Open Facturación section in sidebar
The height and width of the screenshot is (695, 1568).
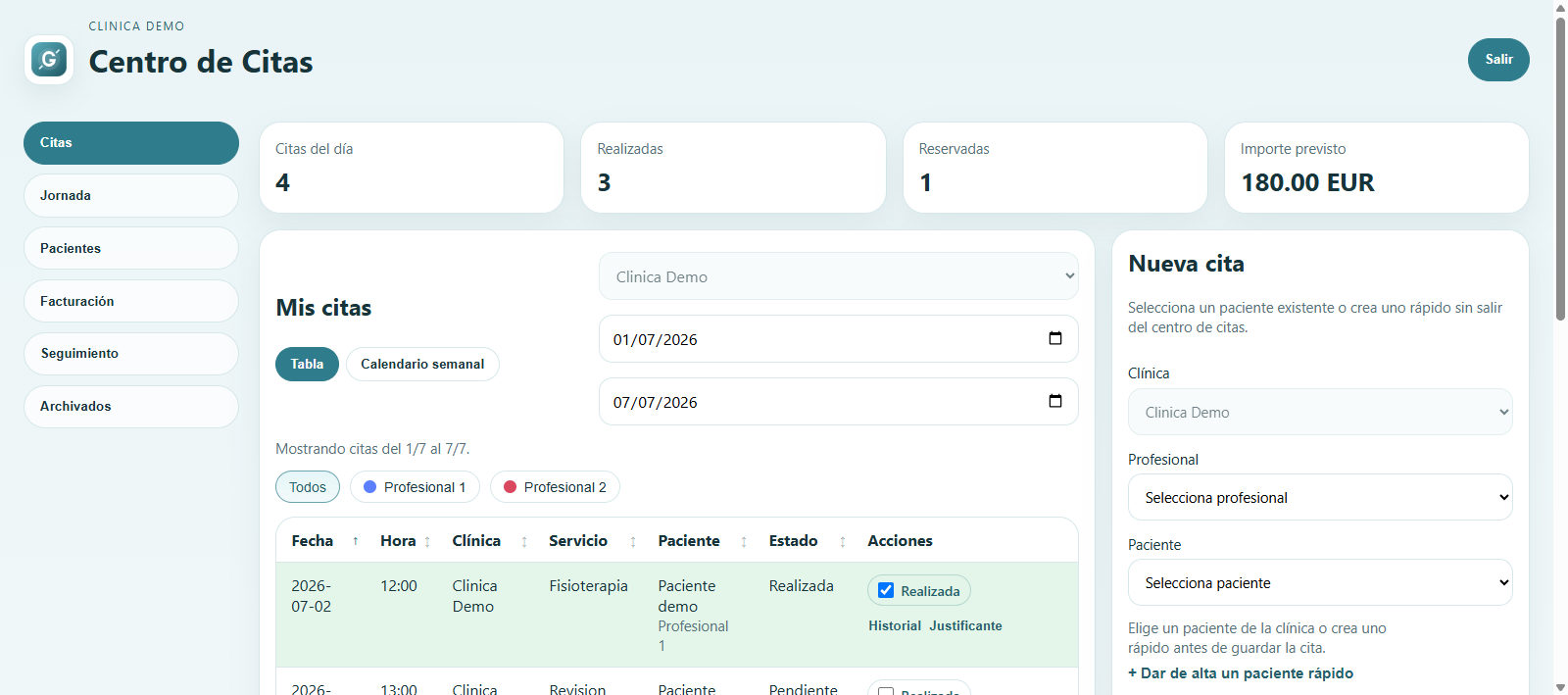(131, 301)
